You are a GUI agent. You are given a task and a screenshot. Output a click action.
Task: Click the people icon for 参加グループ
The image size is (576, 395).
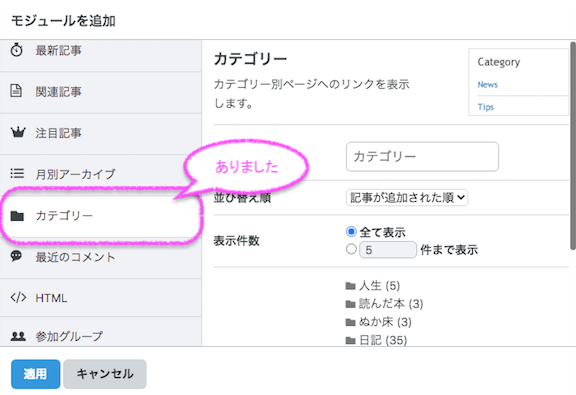[x=18, y=336]
